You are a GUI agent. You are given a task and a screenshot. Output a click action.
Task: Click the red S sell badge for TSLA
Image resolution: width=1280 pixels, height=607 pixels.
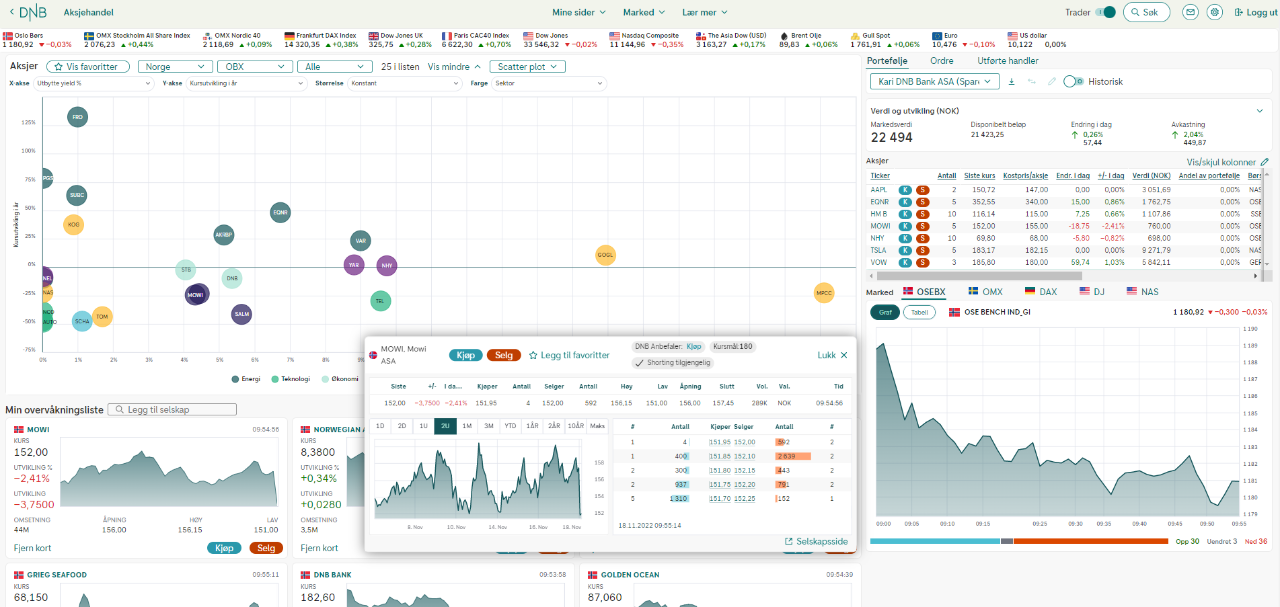pyautogui.click(x=923, y=250)
